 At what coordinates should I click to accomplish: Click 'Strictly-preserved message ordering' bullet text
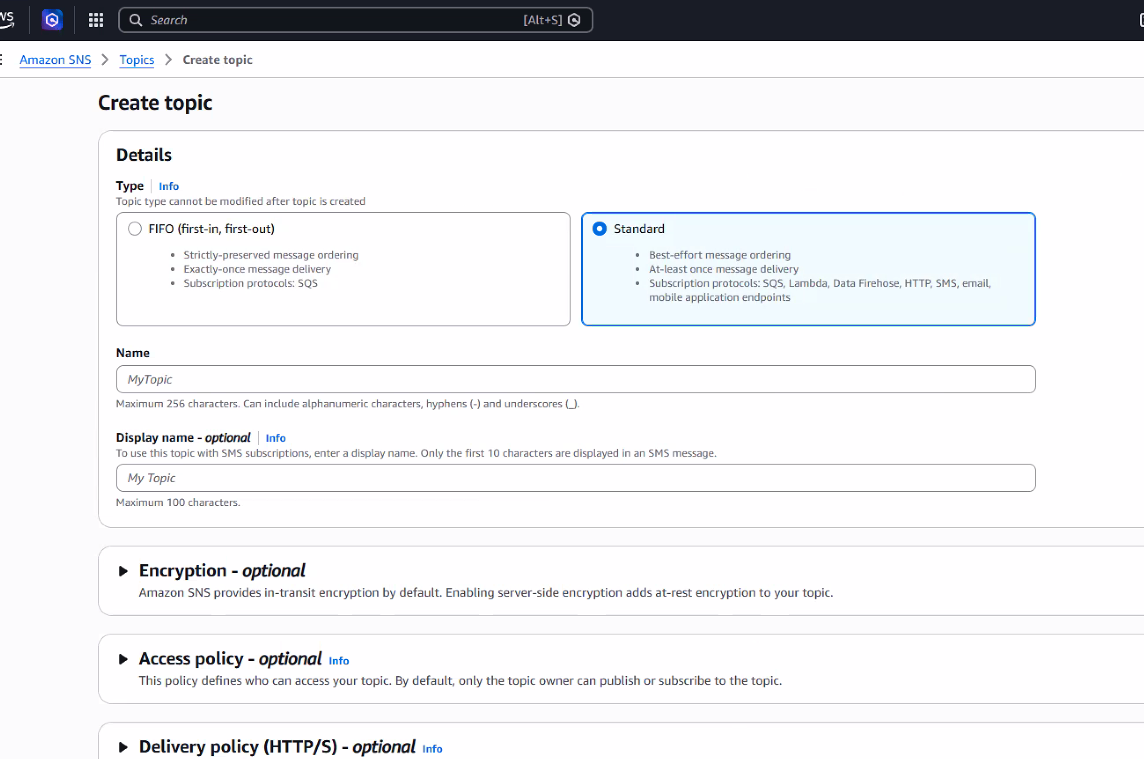click(x=271, y=255)
